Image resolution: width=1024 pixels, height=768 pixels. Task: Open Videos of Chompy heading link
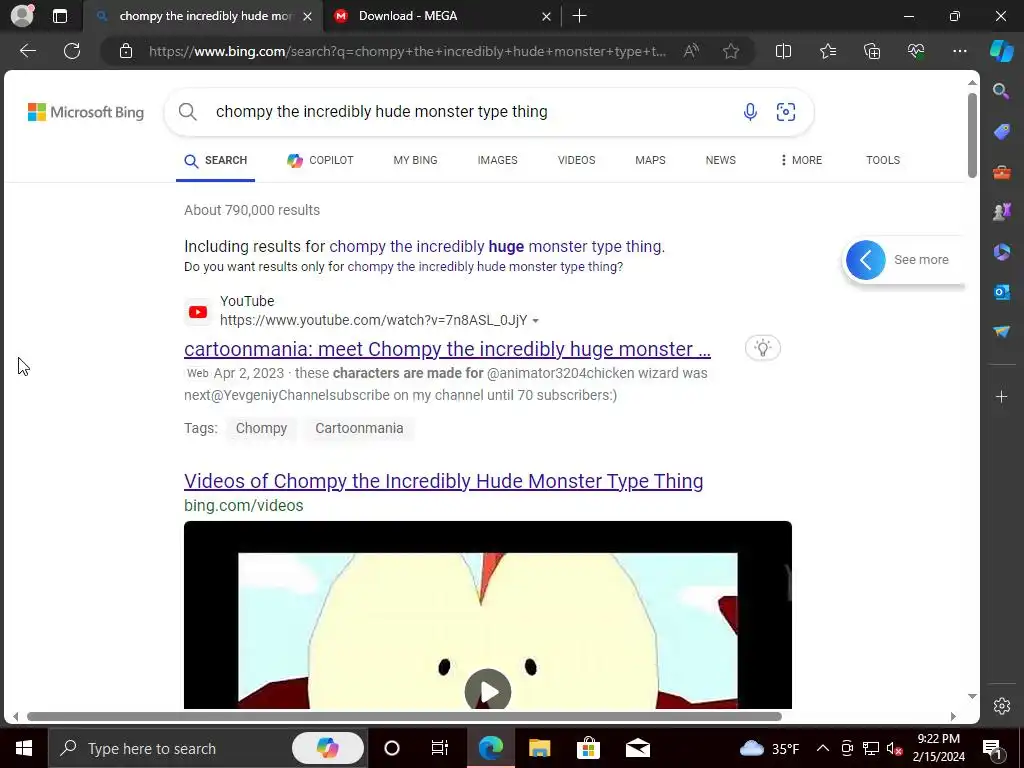point(443,481)
